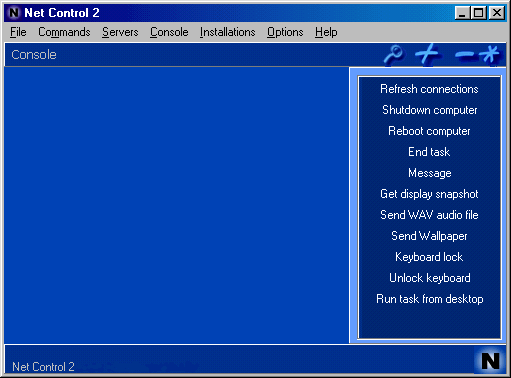Select Run task from desktop
The width and height of the screenshot is (511, 378).
tap(429, 299)
